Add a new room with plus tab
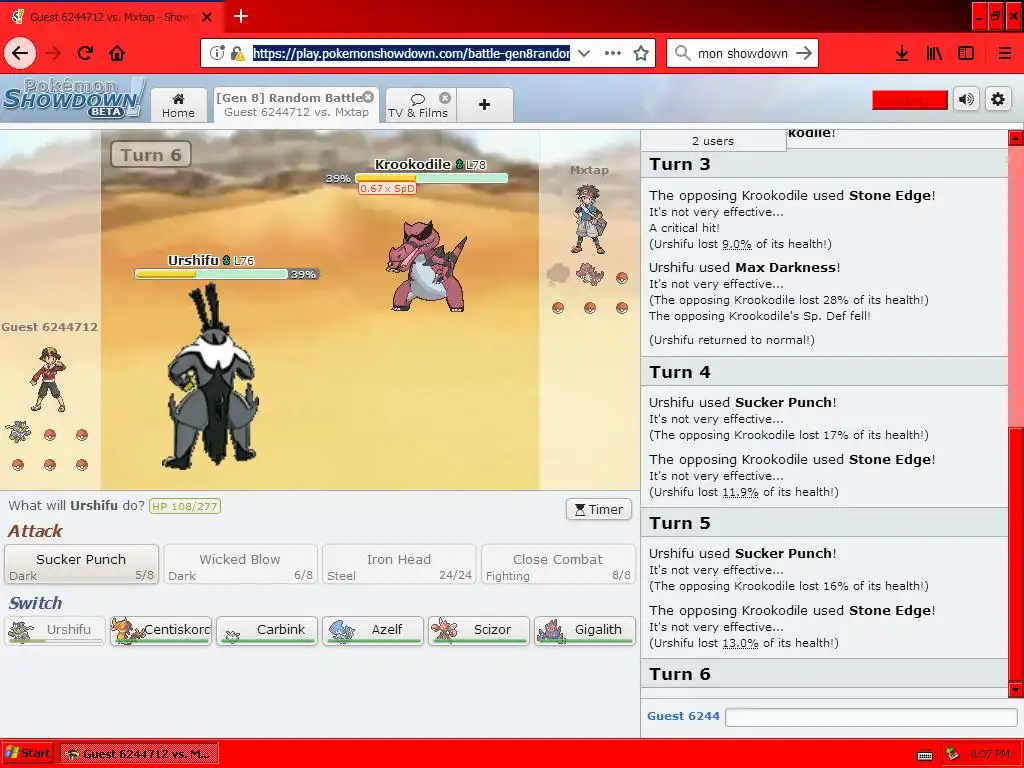The image size is (1024, 768). (x=485, y=104)
